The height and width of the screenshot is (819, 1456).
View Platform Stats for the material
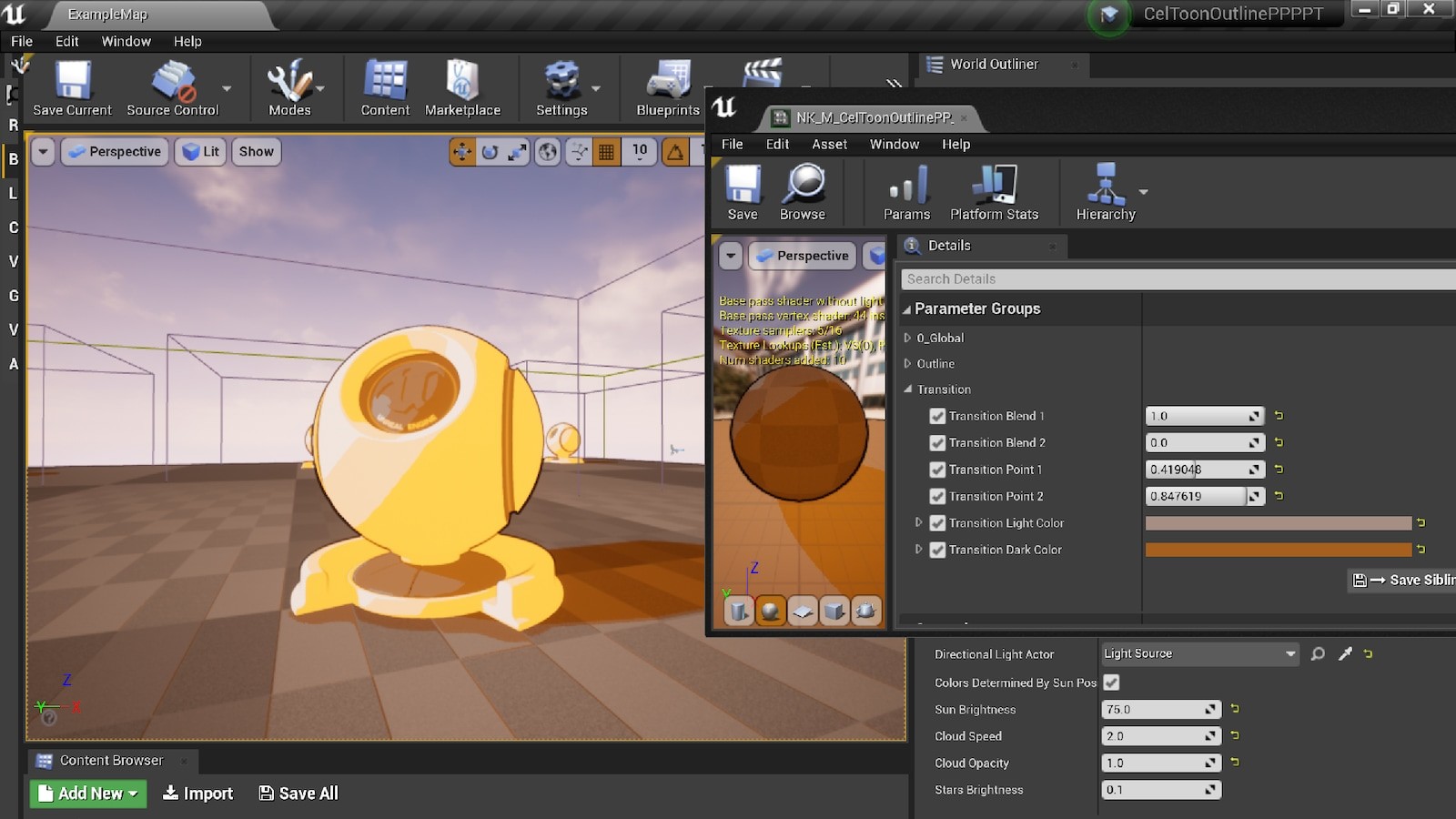994,191
